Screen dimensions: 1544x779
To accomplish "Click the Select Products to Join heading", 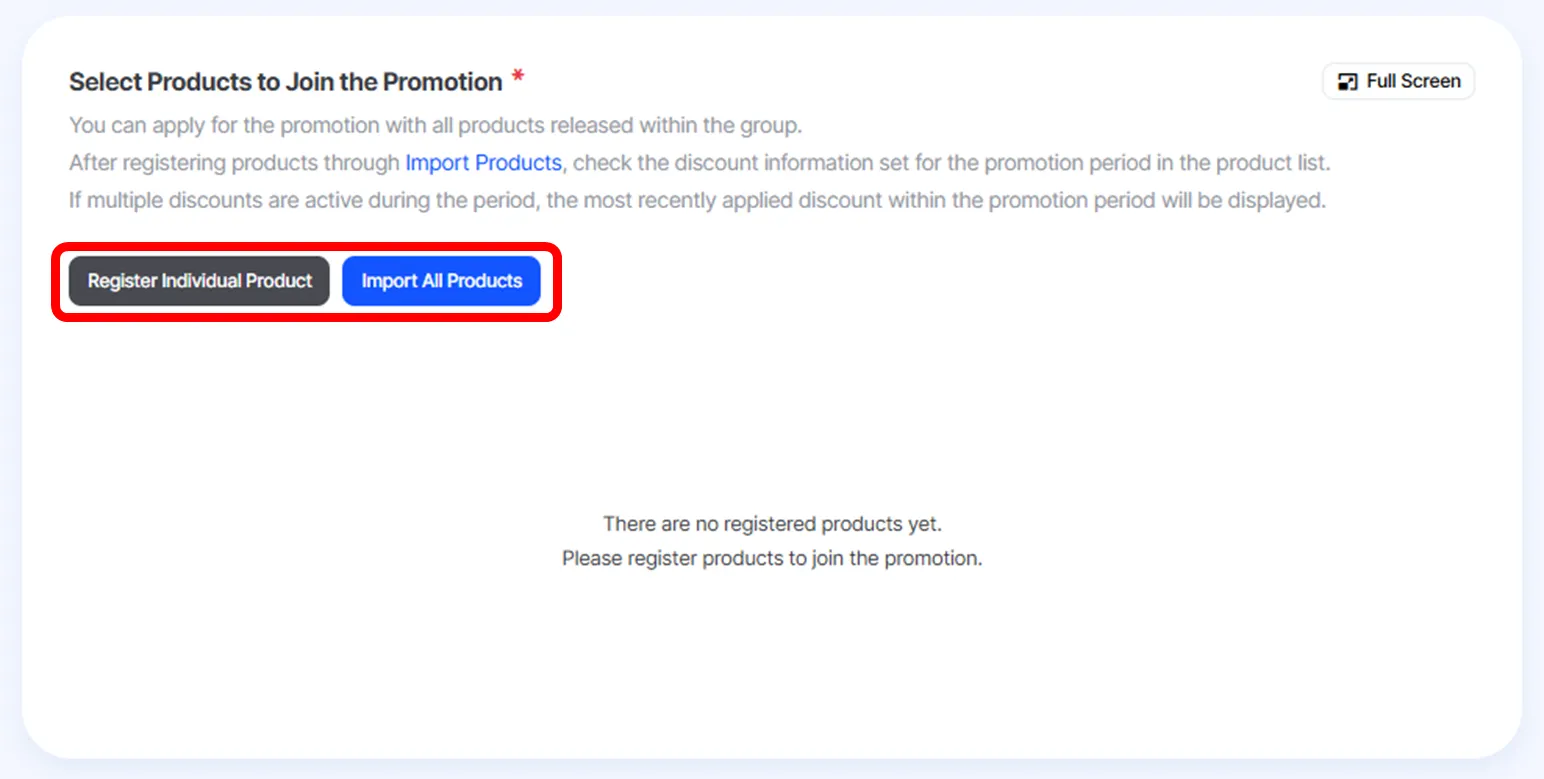I will (x=285, y=82).
